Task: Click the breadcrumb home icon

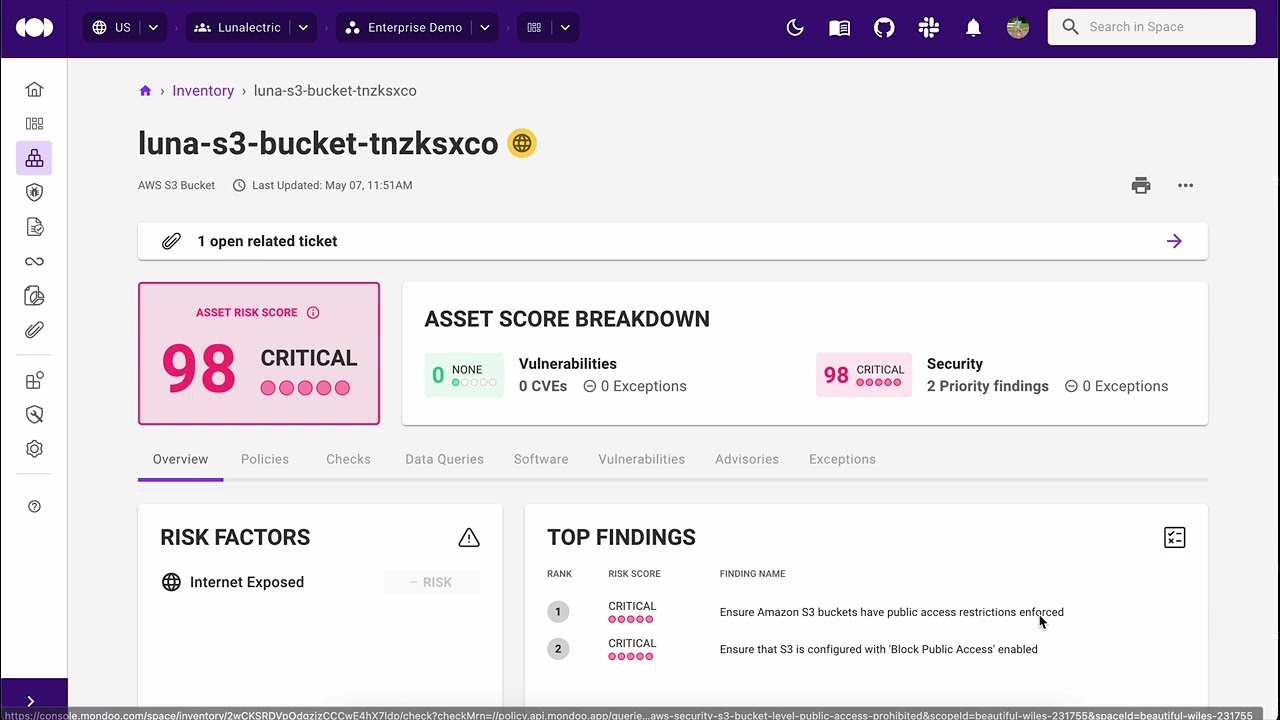Action: click(145, 91)
